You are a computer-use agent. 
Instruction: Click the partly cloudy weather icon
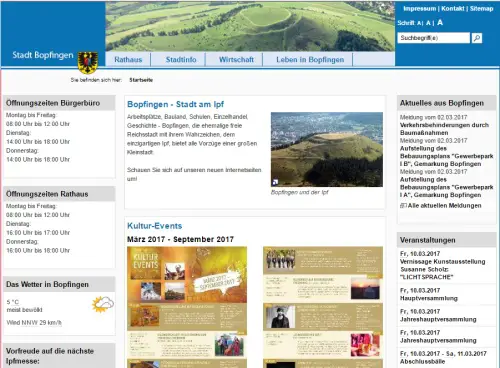tap(103, 304)
